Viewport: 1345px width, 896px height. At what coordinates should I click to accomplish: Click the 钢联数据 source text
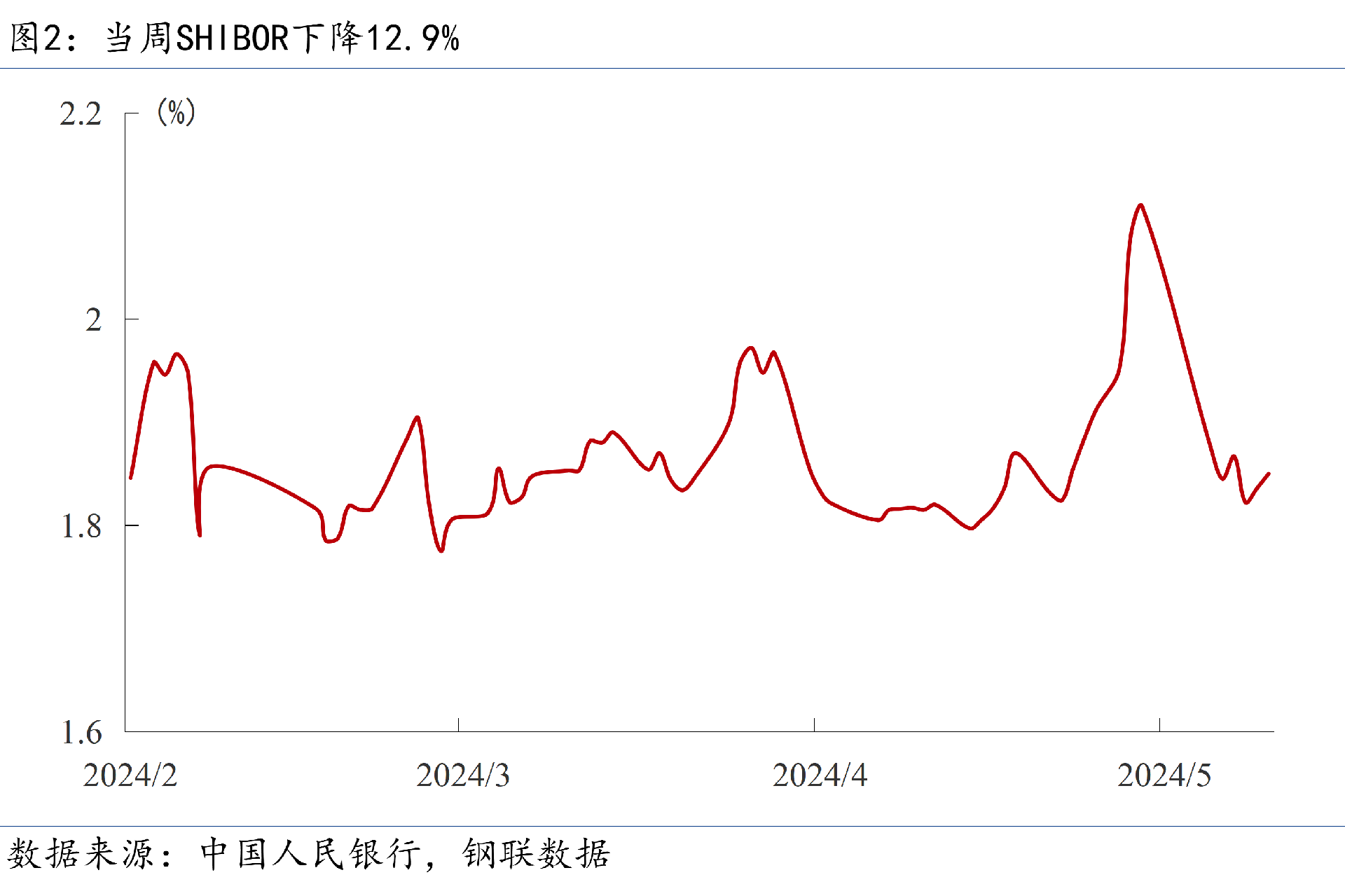click(536, 854)
